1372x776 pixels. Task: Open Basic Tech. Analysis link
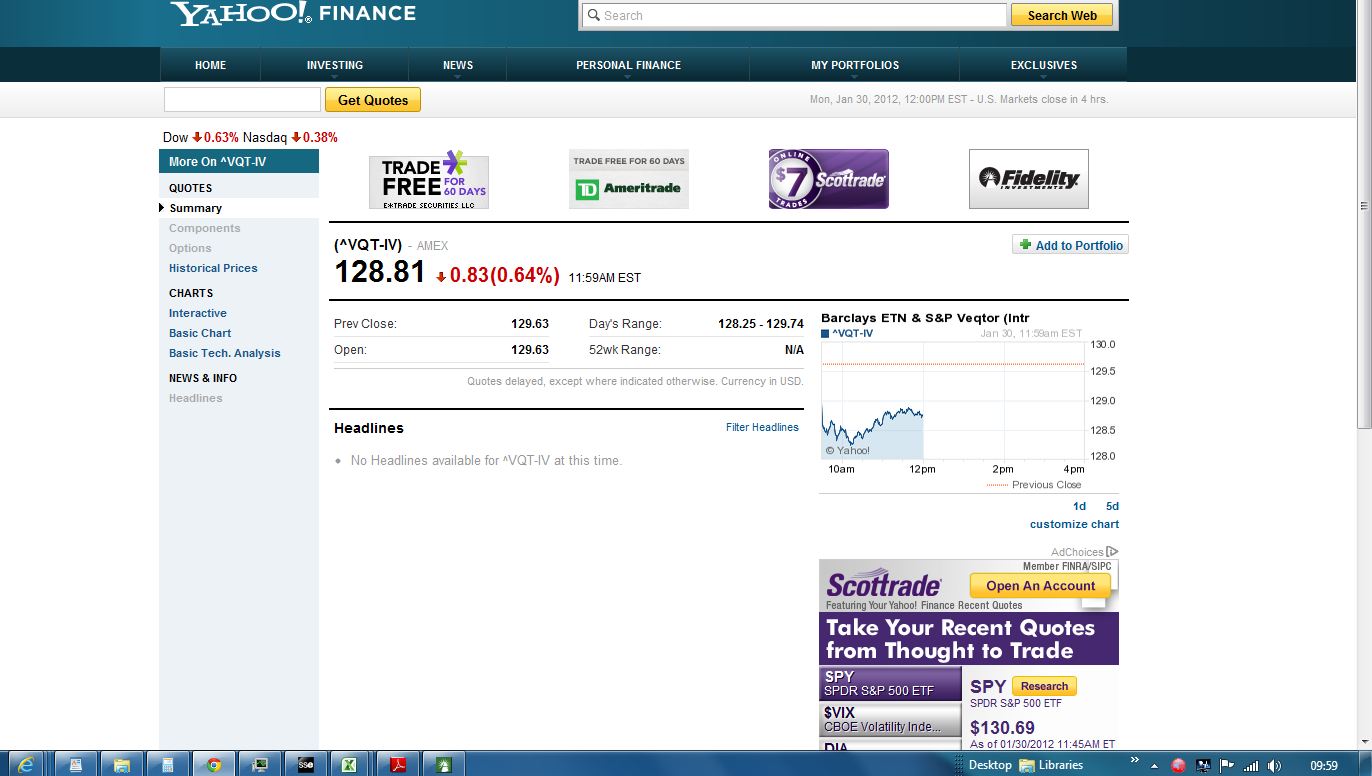tap(225, 353)
